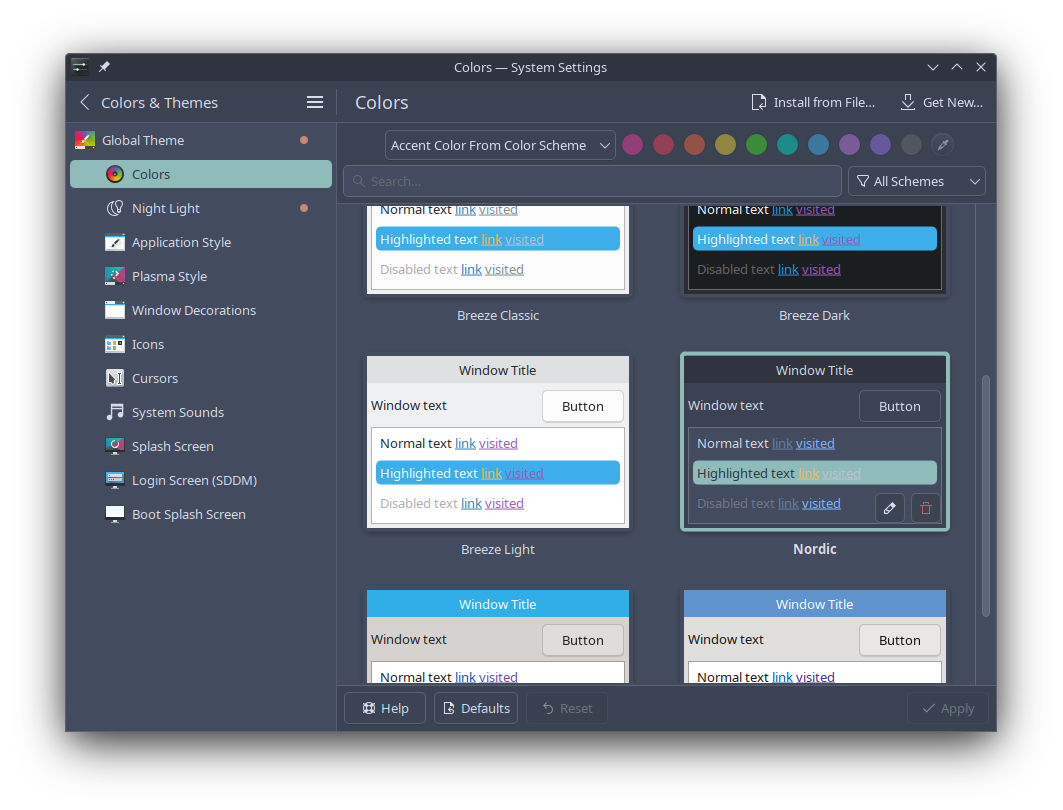Open the All Schemes filter dropdown
Viewport: 1063px width, 810px height.
pyautogui.click(x=916, y=181)
